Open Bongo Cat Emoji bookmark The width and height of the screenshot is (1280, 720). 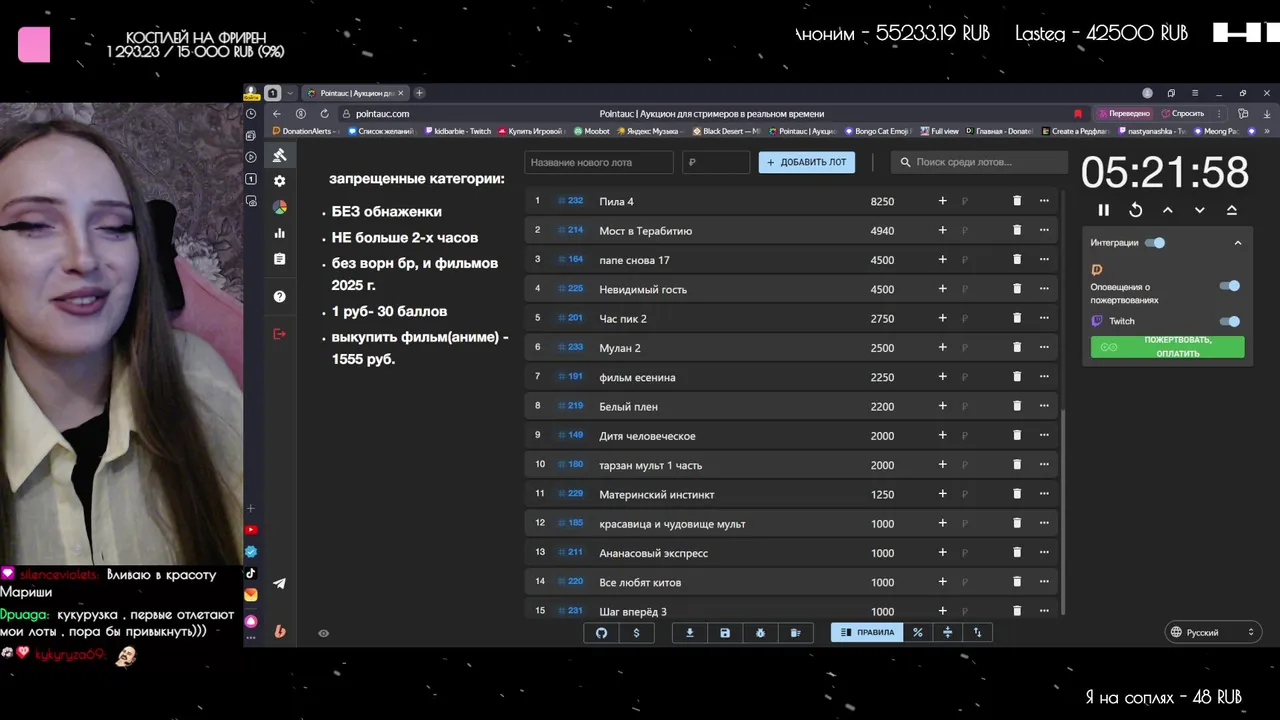878,131
